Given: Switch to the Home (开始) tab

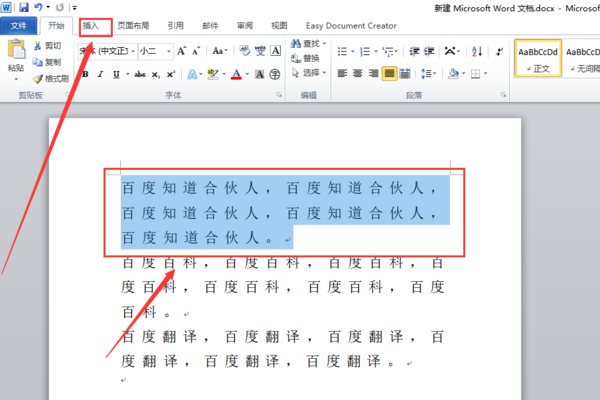Looking at the screenshot, I should click(x=56, y=26).
